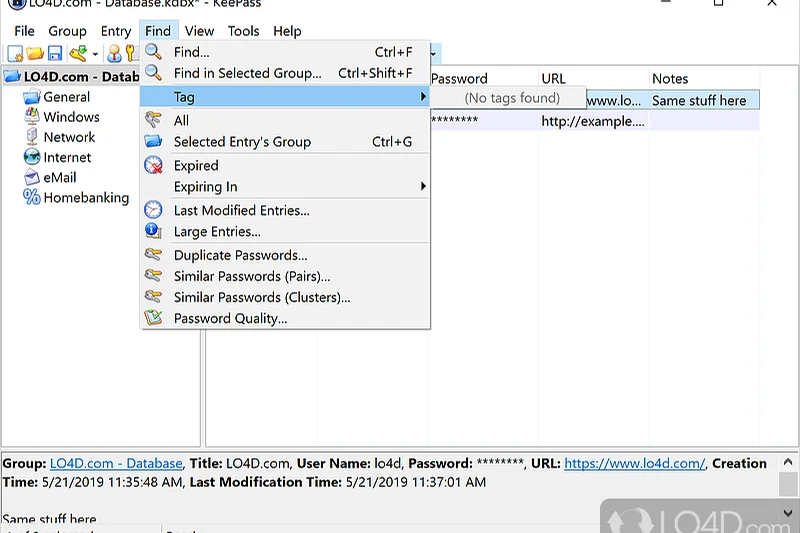Image resolution: width=800 pixels, height=533 pixels.
Task: Click the Open Database folder icon
Action: tap(35, 53)
